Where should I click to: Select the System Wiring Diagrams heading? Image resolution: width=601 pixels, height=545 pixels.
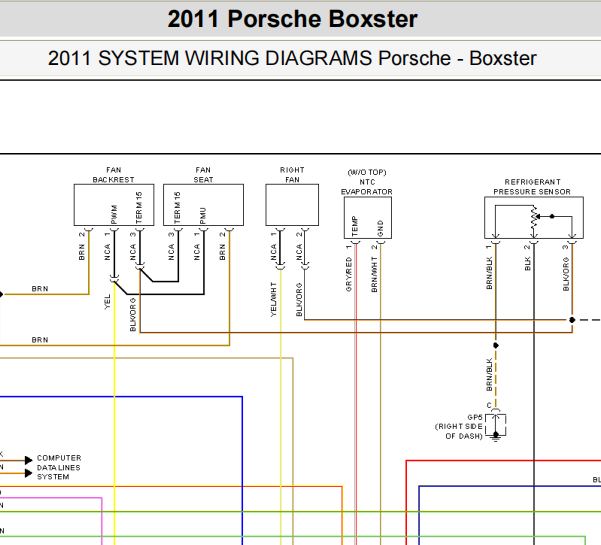pyautogui.click(x=292, y=58)
